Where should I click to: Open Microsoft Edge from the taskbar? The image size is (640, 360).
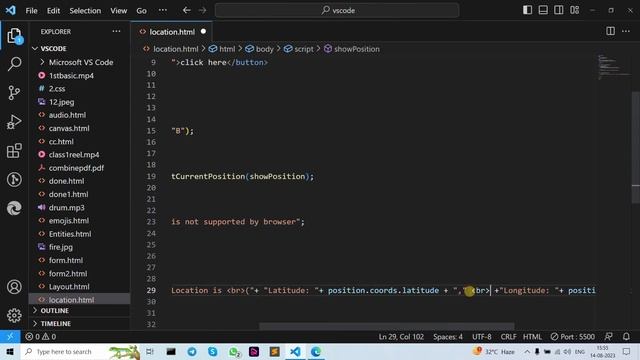[x=316, y=351]
